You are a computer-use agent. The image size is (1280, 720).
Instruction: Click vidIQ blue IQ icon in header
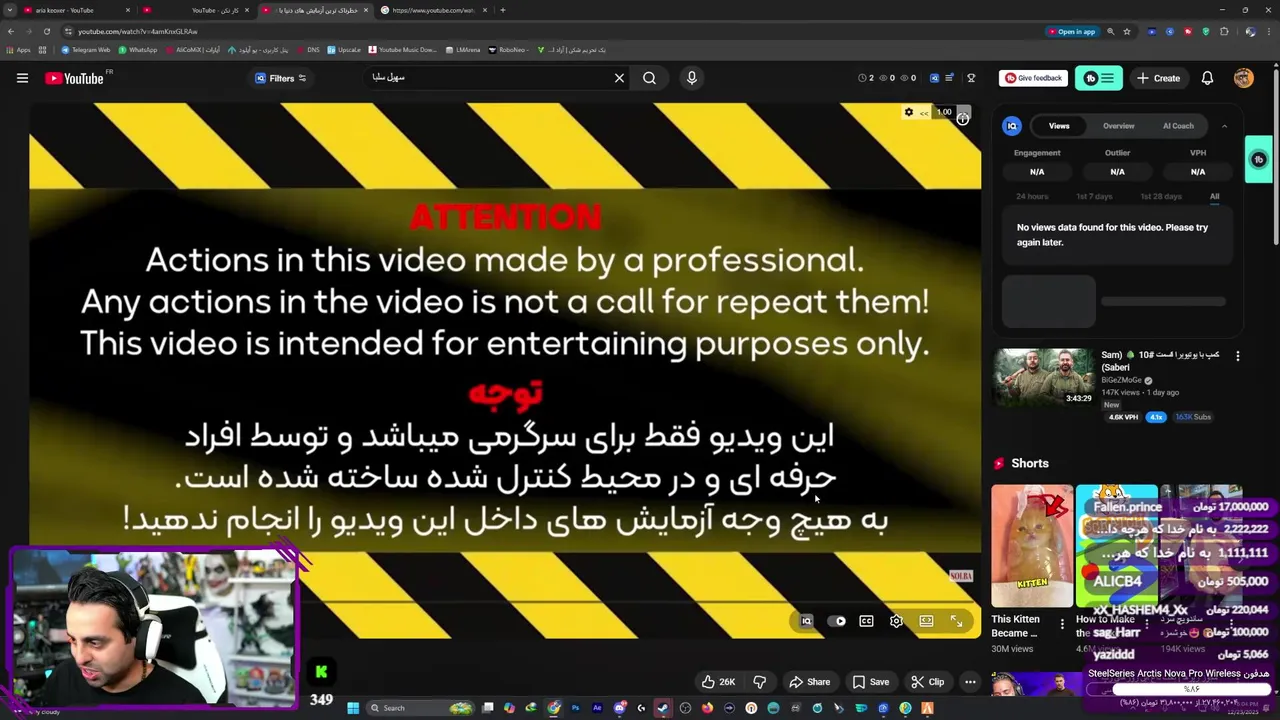935,78
